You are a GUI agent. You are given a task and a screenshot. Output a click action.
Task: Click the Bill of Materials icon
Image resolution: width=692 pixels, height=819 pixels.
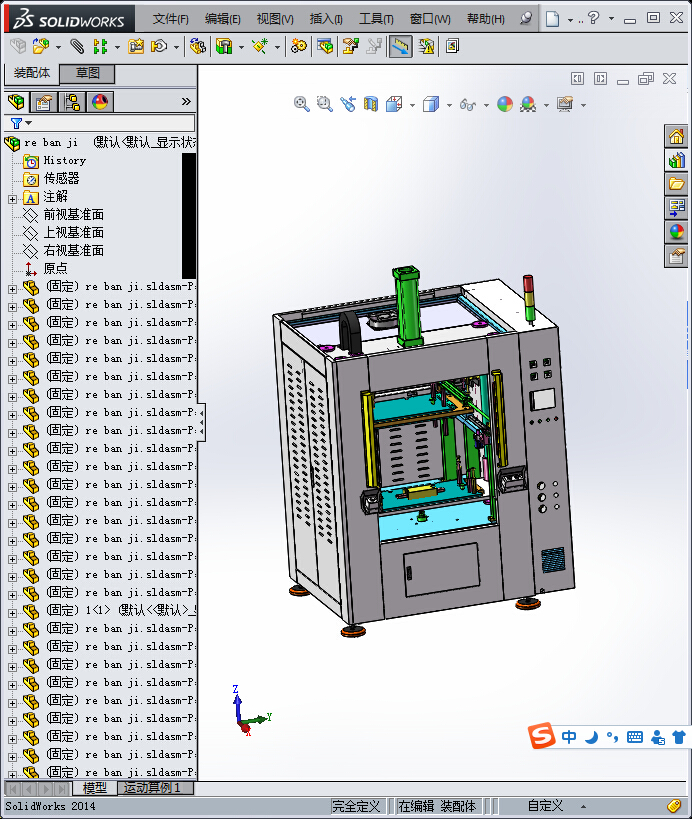pyautogui.click(x=325, y=46)
